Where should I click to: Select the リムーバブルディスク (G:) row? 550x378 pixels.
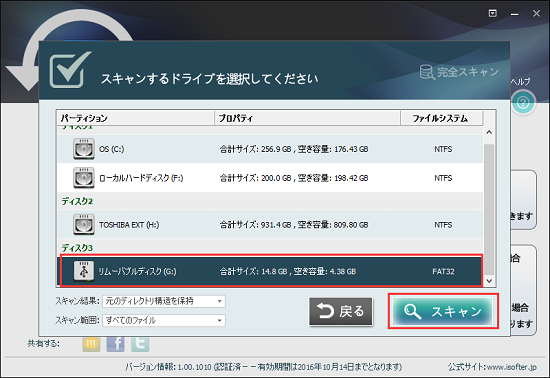(270, 271)
